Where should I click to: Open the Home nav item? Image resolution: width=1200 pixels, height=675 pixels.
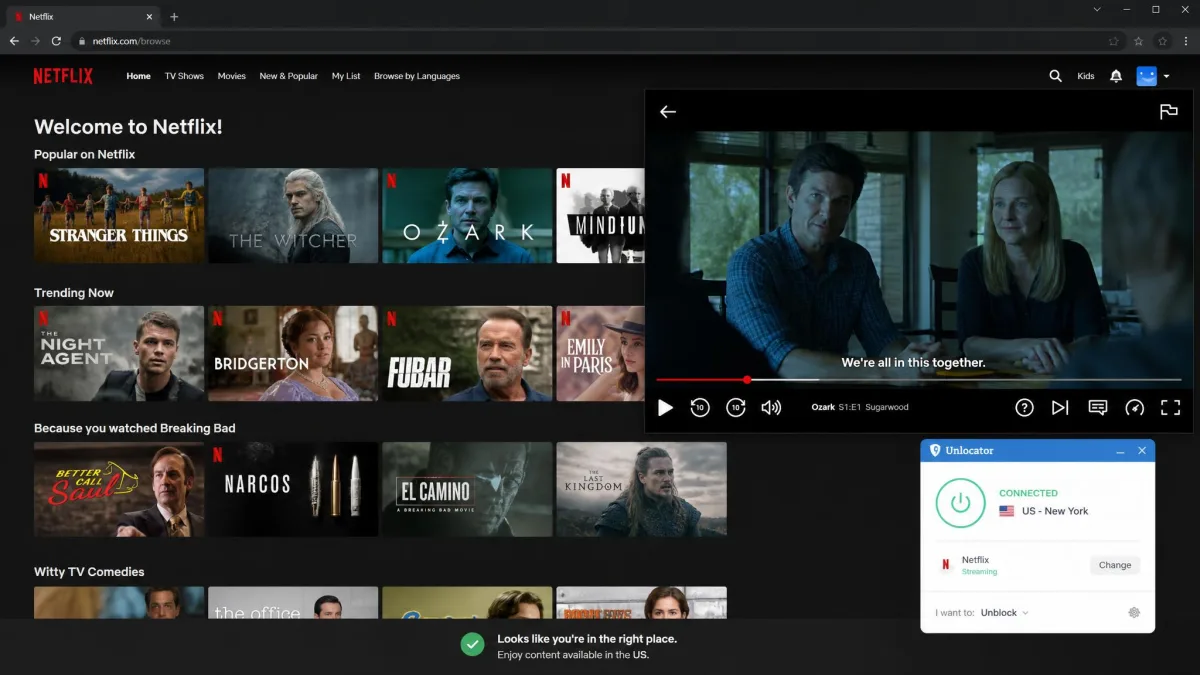[x=138, y=76]
